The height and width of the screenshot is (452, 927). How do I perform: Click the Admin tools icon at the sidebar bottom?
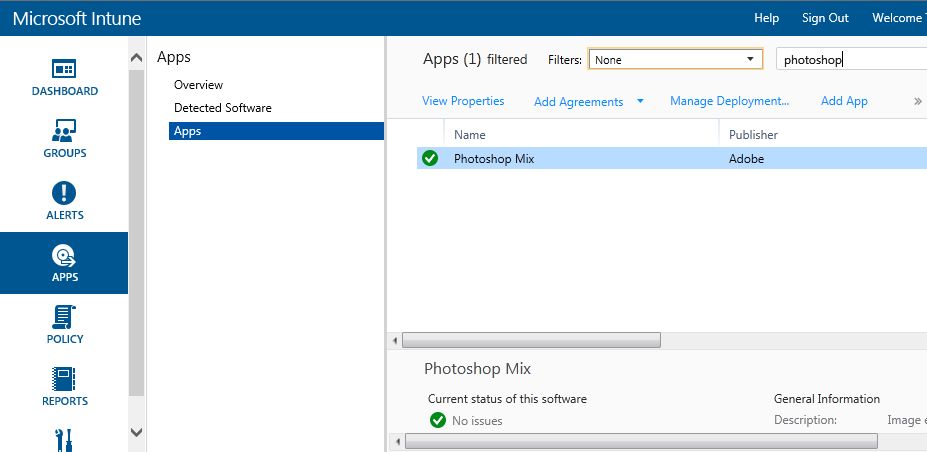64,440
